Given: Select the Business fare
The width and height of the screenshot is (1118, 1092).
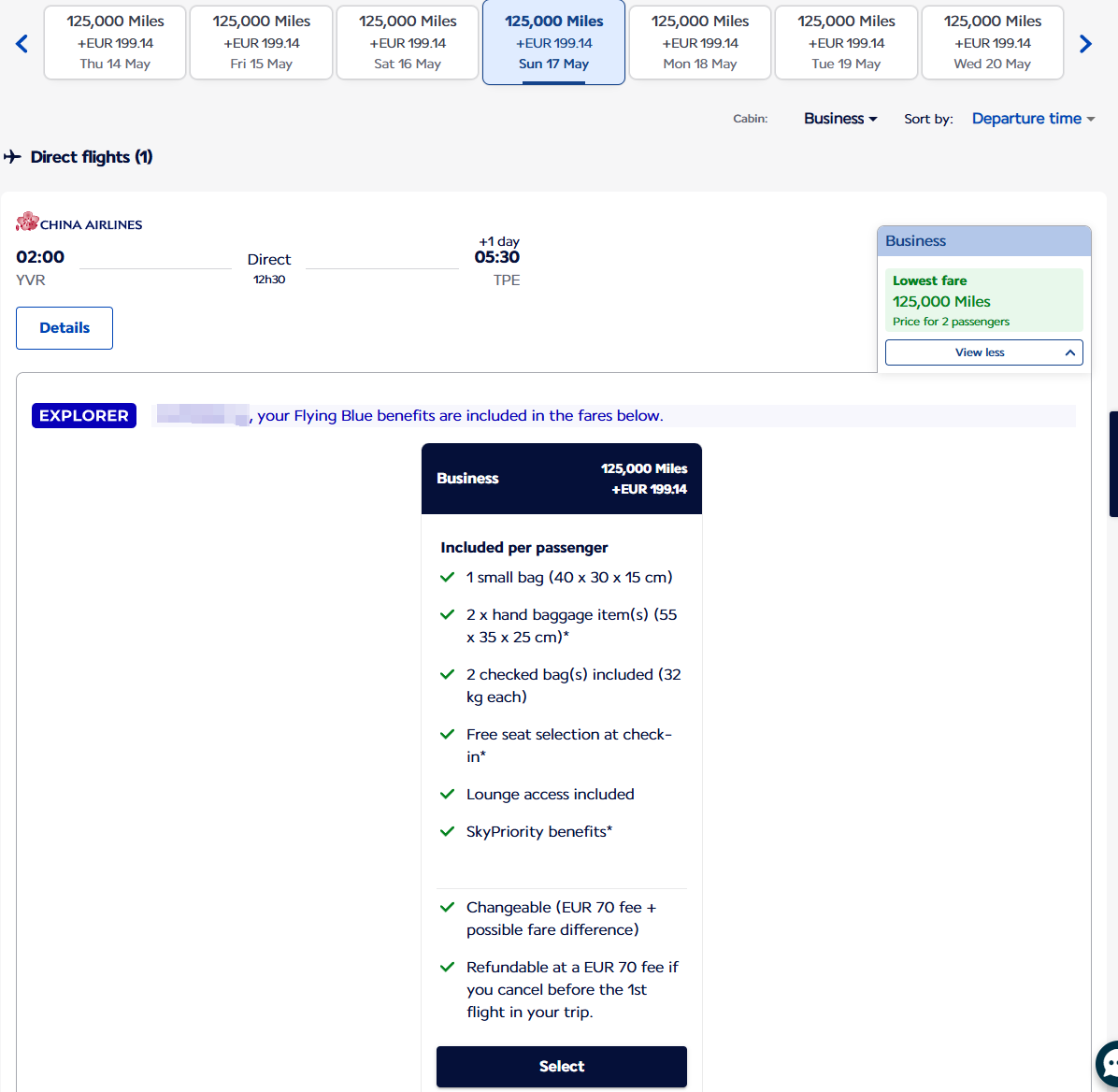Looking at the screenshot, I should point(562,1067).
